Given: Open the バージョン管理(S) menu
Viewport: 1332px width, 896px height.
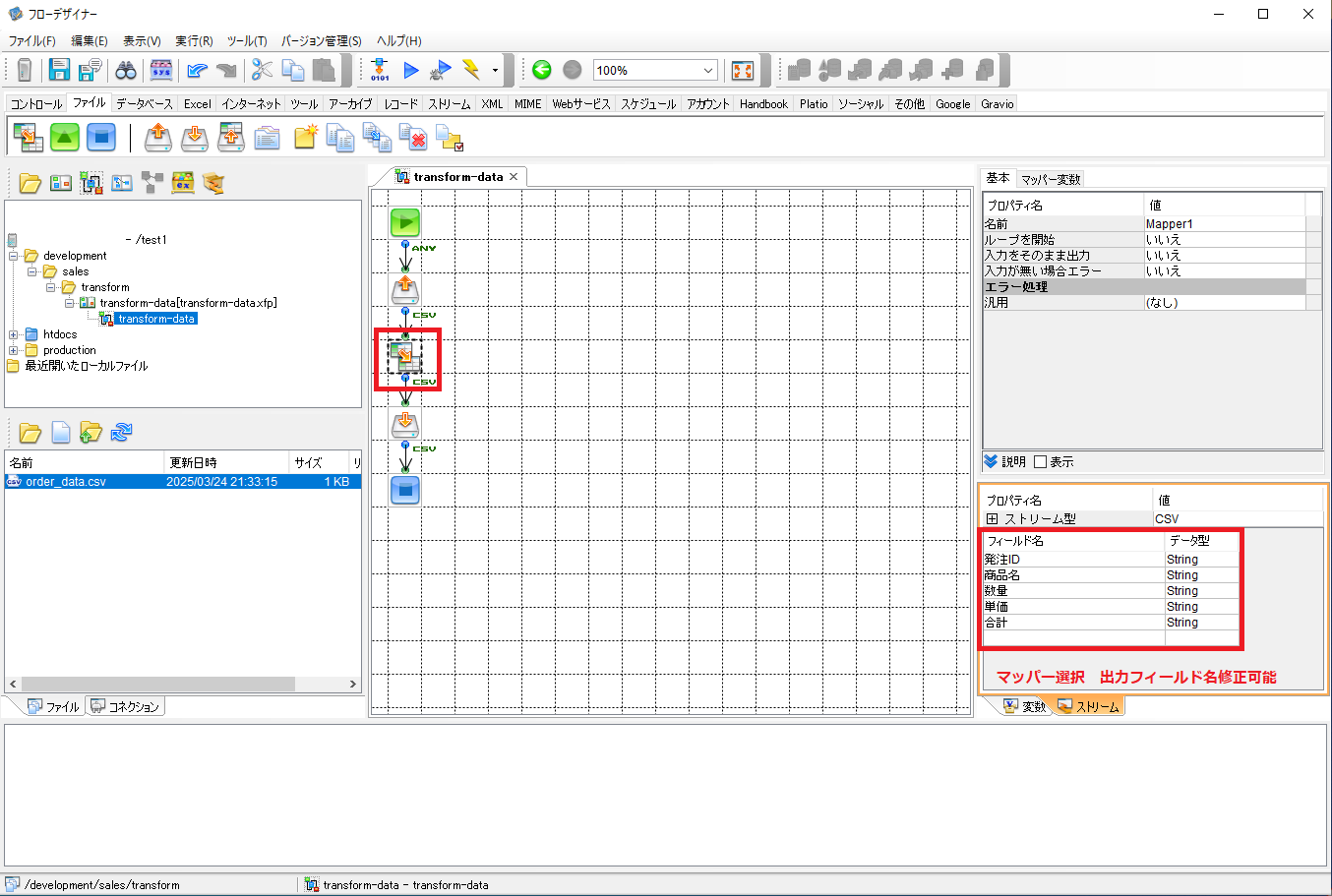Looking at the screenshot, I should tap(321, 41).
